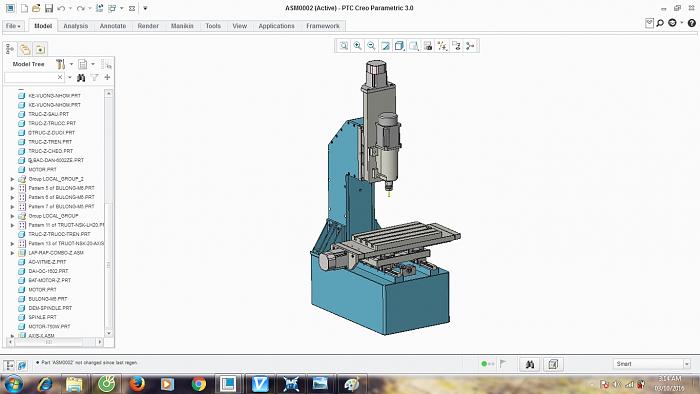
Task: Zoom in on the graphics view
Action: click(358, 46)
